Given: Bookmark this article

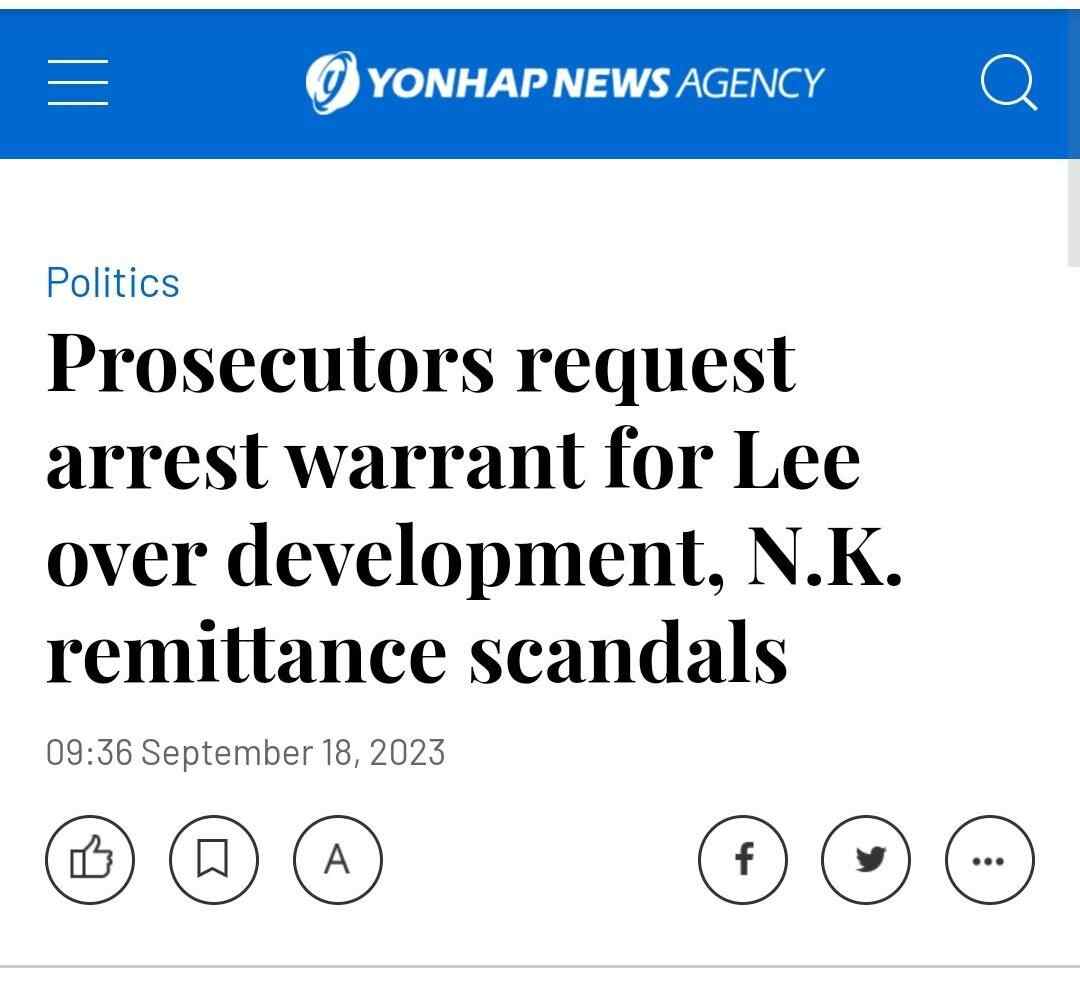Looking at the screenshot, I should point(213,859).
